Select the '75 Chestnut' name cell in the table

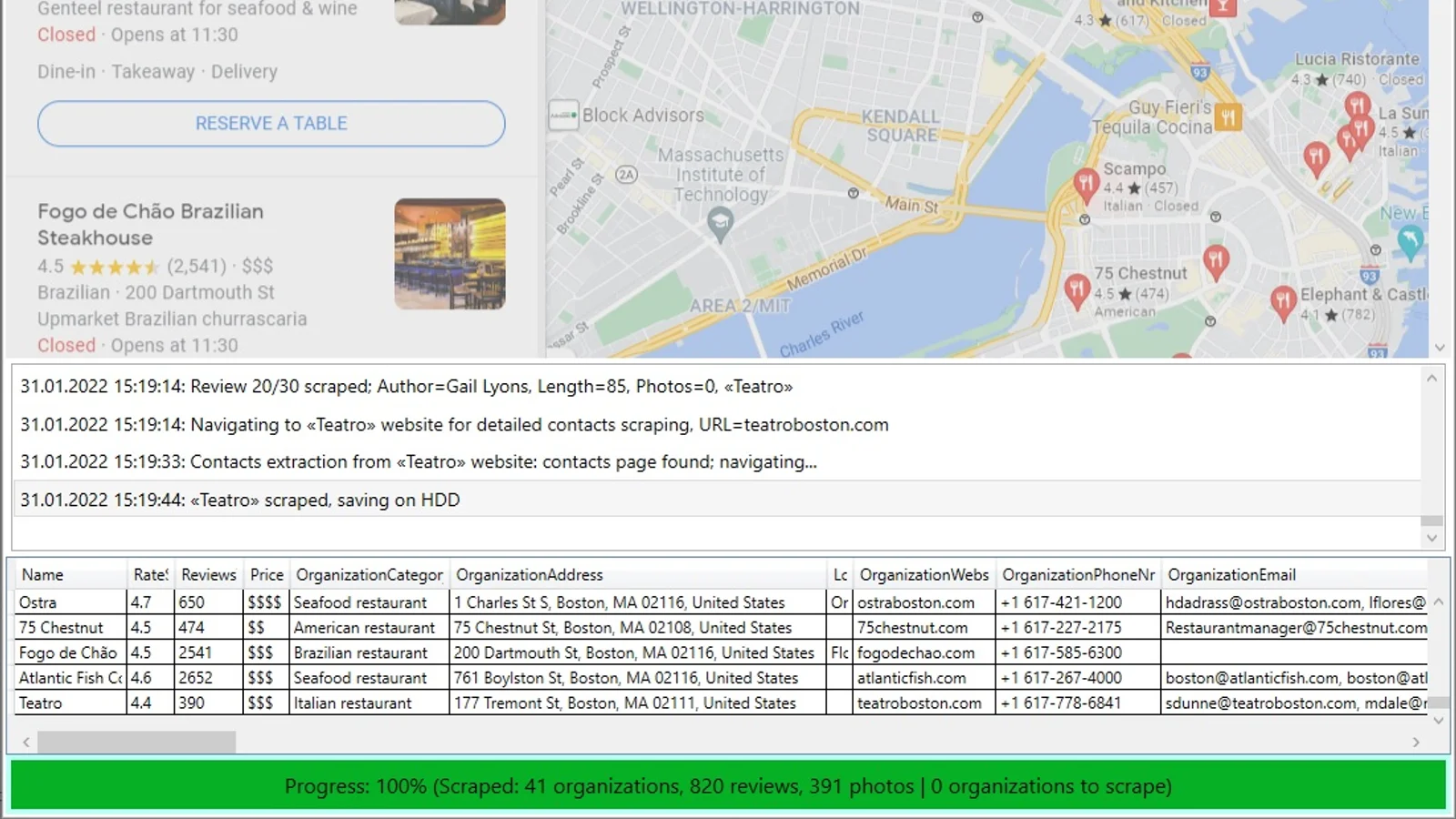pos(71,628)
